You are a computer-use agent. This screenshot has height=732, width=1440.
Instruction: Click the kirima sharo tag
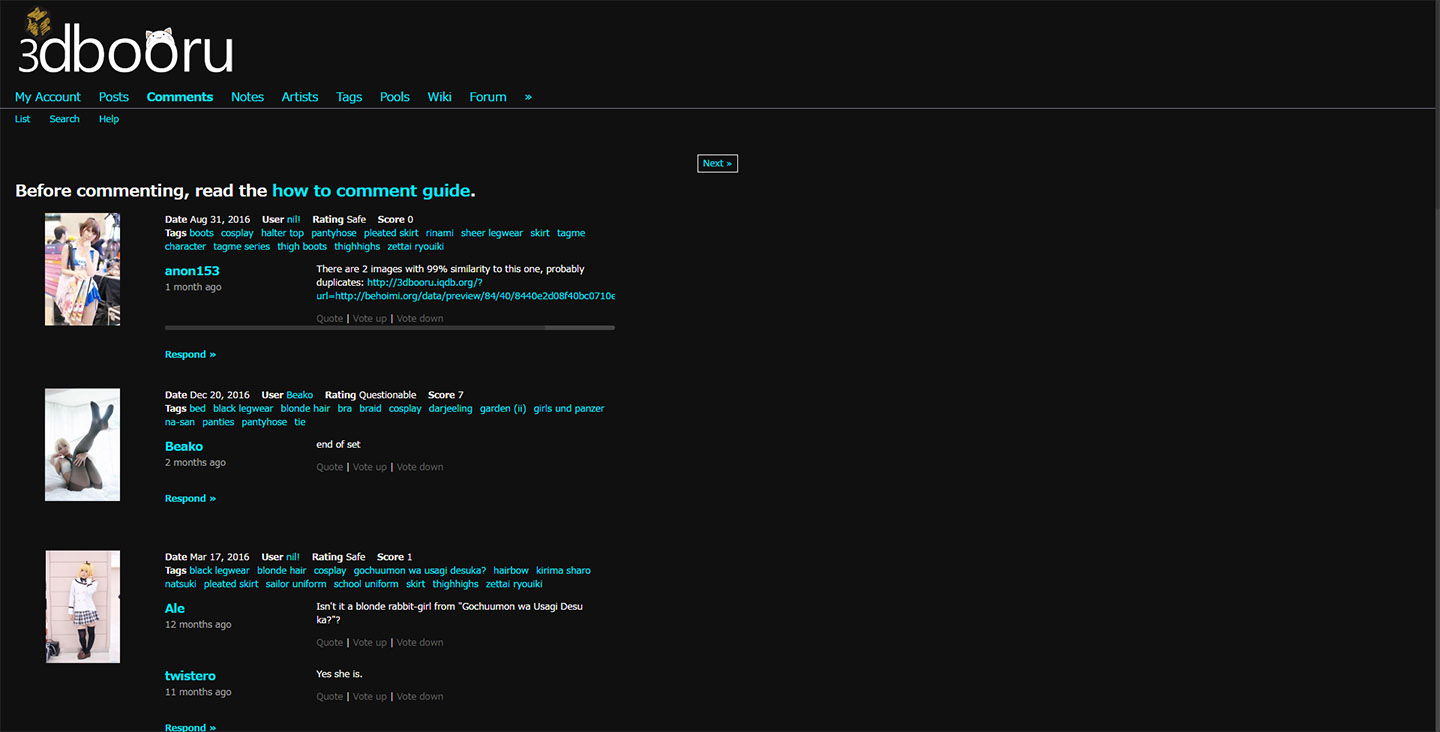pyautogui.click(x=563, y=571)
